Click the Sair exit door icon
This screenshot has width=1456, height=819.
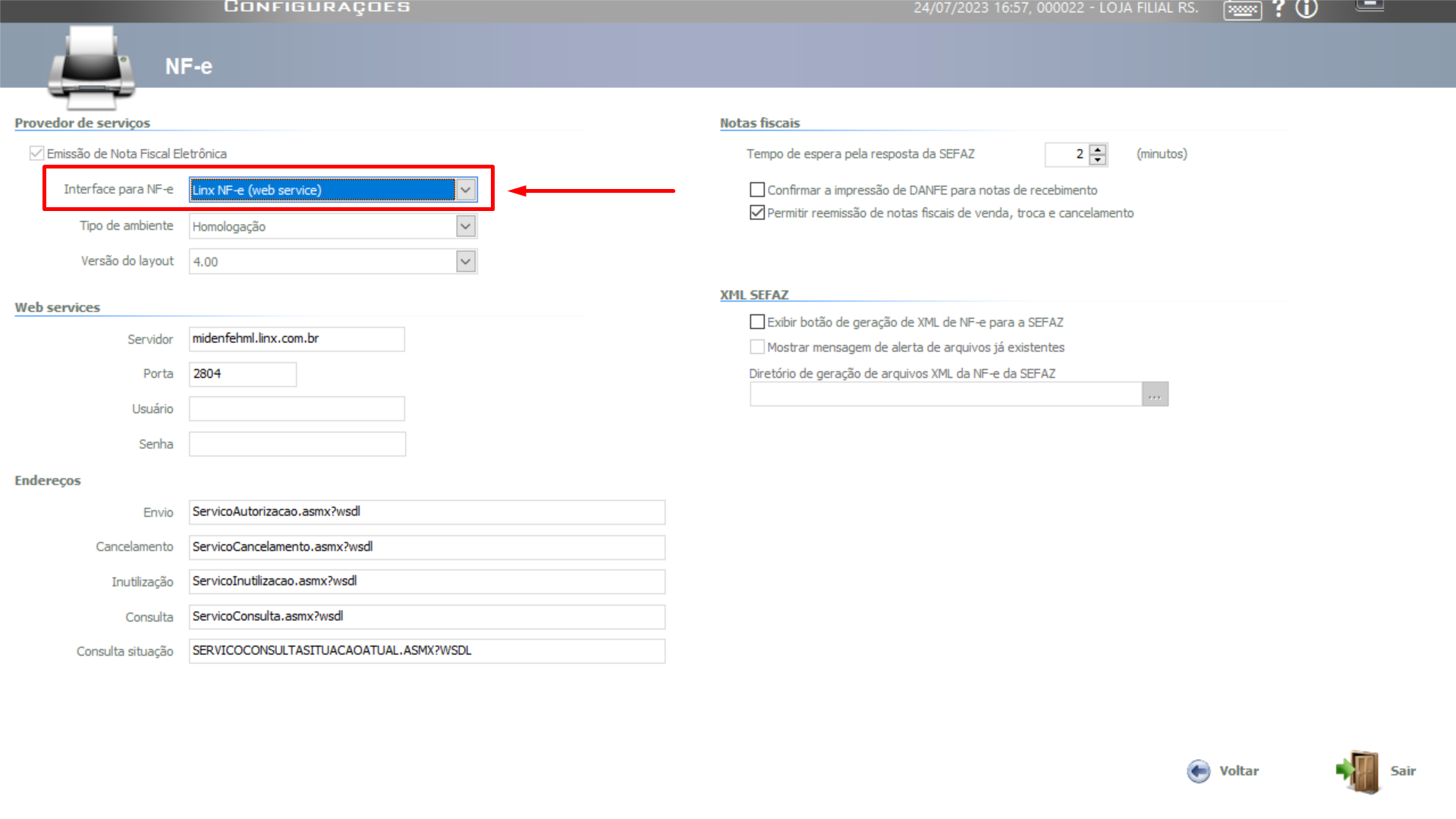click(1359, 771)
